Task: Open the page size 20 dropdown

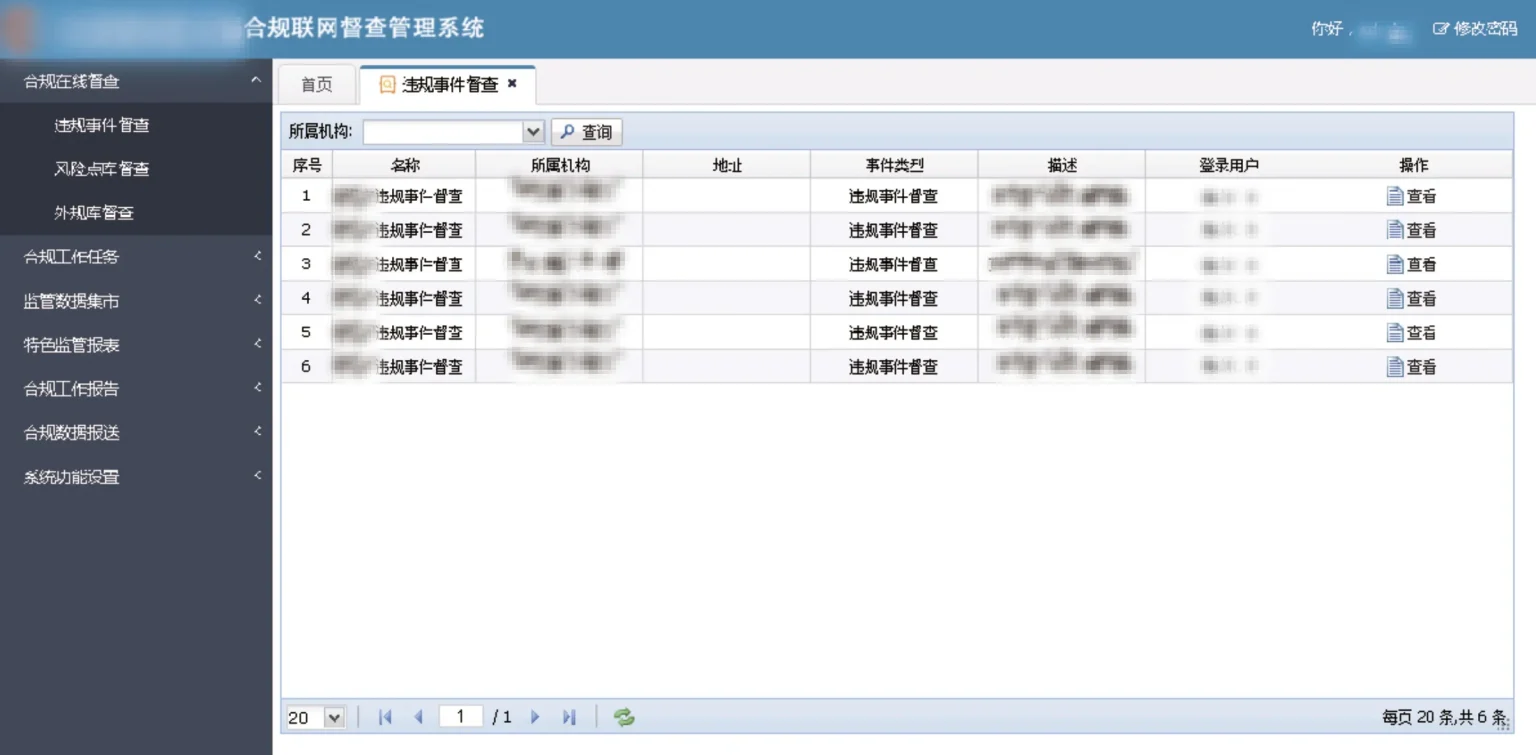Action: [x=333, y=717]
